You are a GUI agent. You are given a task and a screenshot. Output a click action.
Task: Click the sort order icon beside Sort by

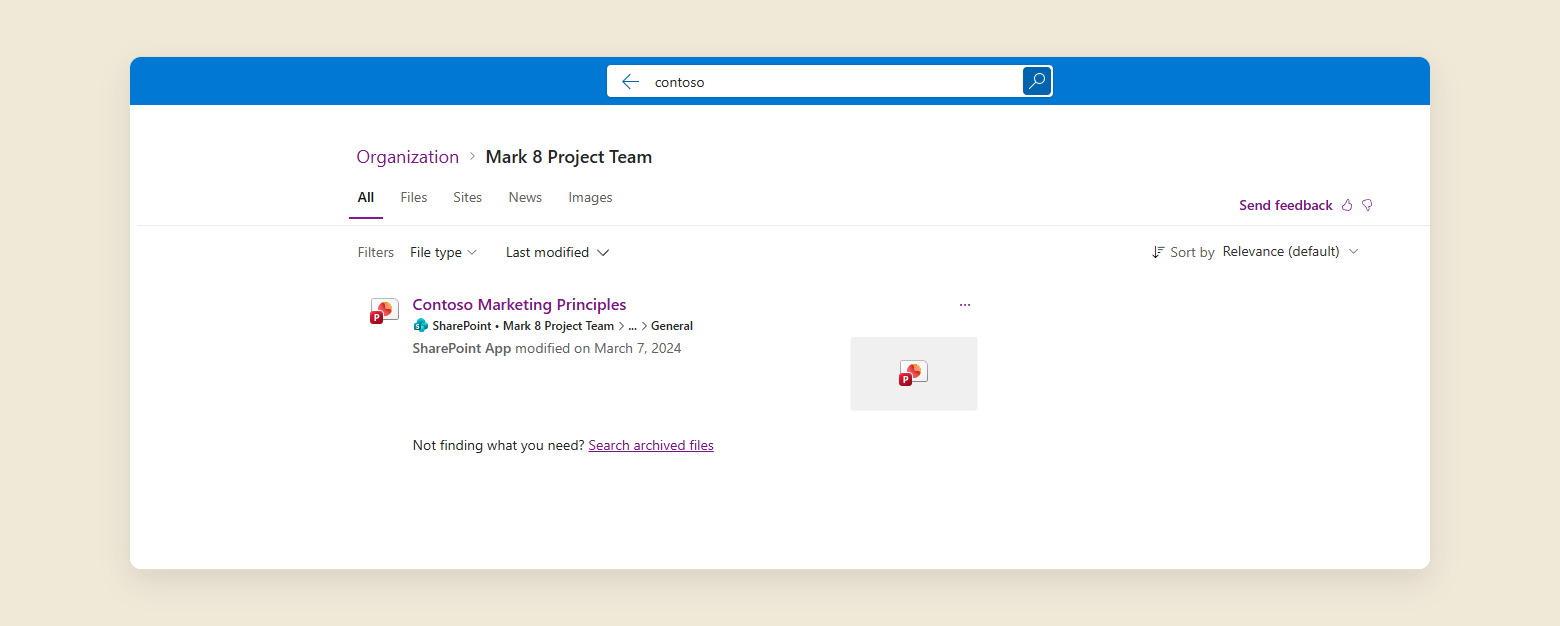point(1158,252)
